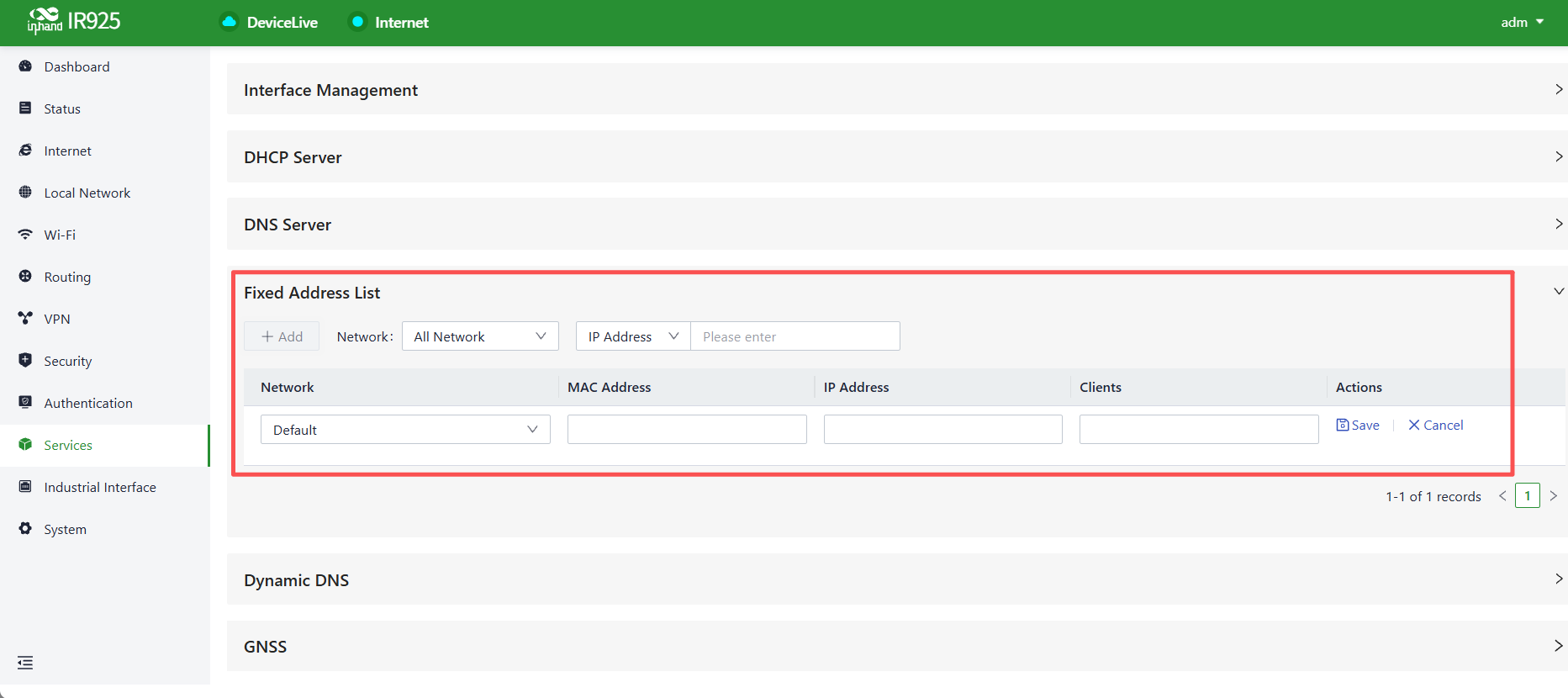This screenshot has height=698, width=1568.
Task: Click the Local Network globe icon
Action: (25, 193)
